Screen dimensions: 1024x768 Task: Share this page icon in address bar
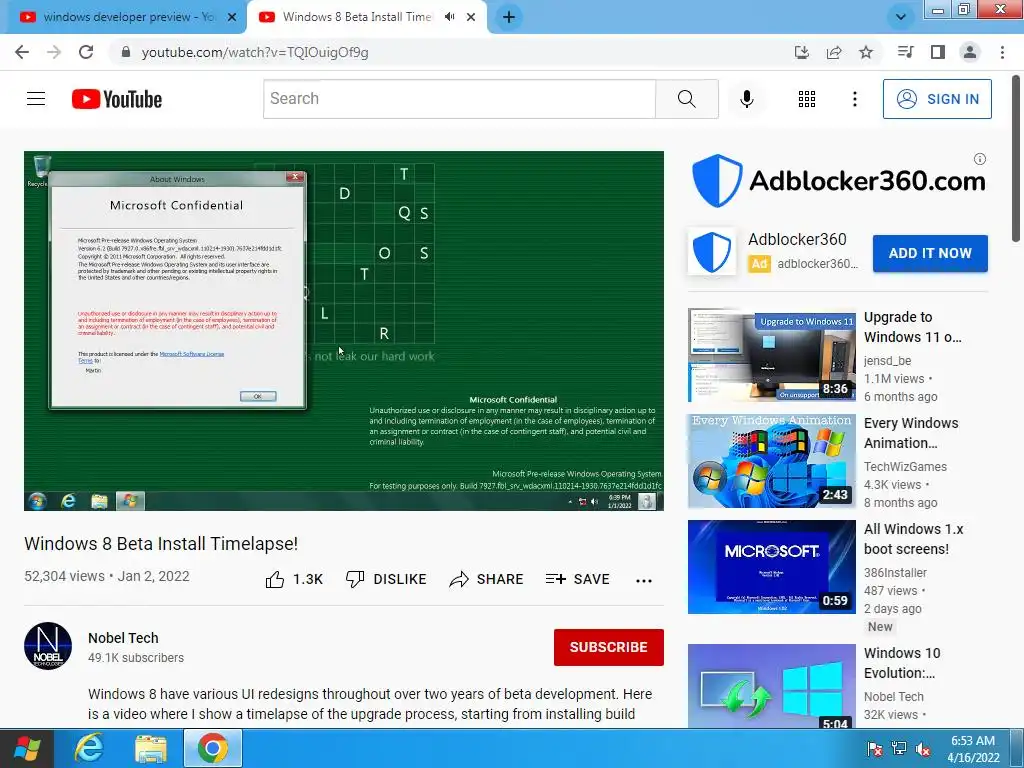click(834, 52)
